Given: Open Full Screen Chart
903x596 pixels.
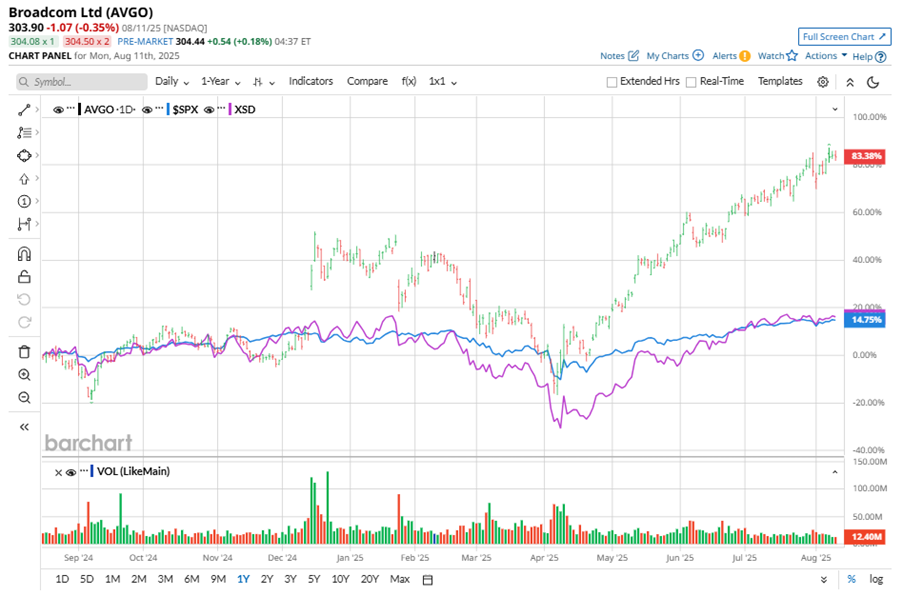Looking at the screenshot, I should pyautogui.click(x=844, y=36).
